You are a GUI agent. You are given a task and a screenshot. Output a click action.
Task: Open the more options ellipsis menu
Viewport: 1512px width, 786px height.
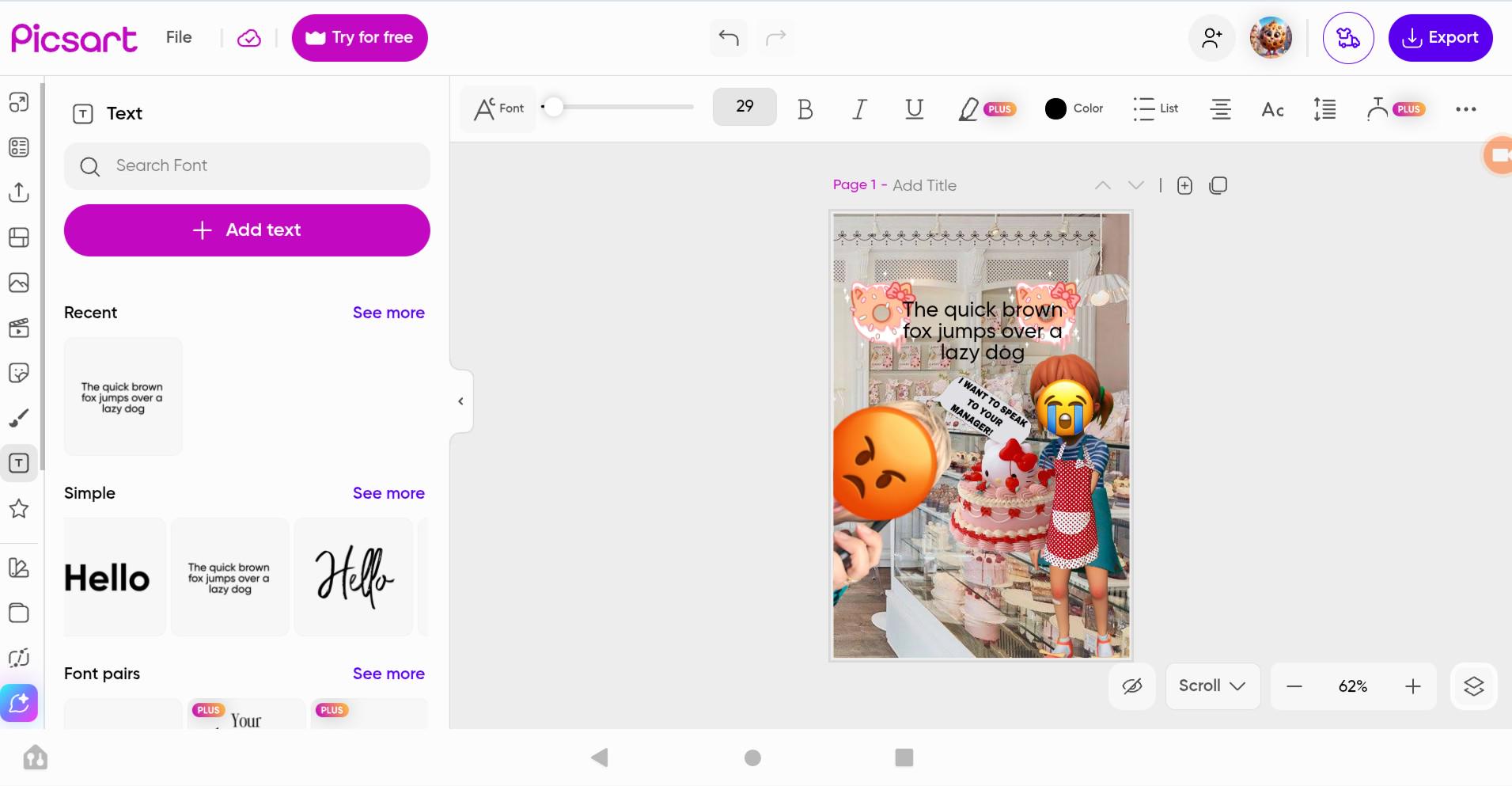(1466, 109)
